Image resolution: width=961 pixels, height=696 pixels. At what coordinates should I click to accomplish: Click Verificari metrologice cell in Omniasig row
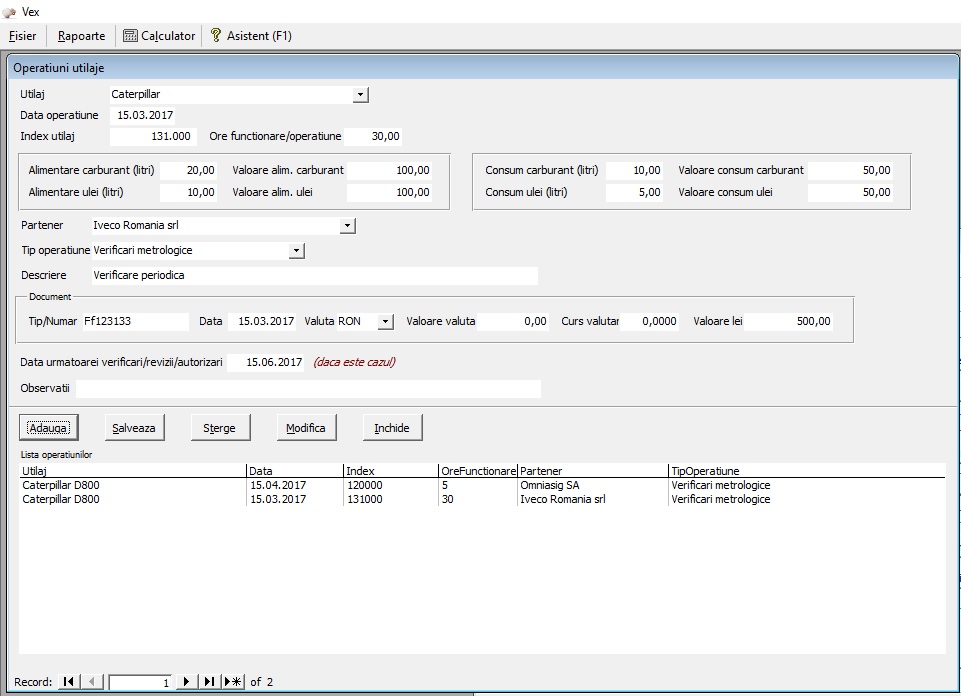[x=721, y=485]
